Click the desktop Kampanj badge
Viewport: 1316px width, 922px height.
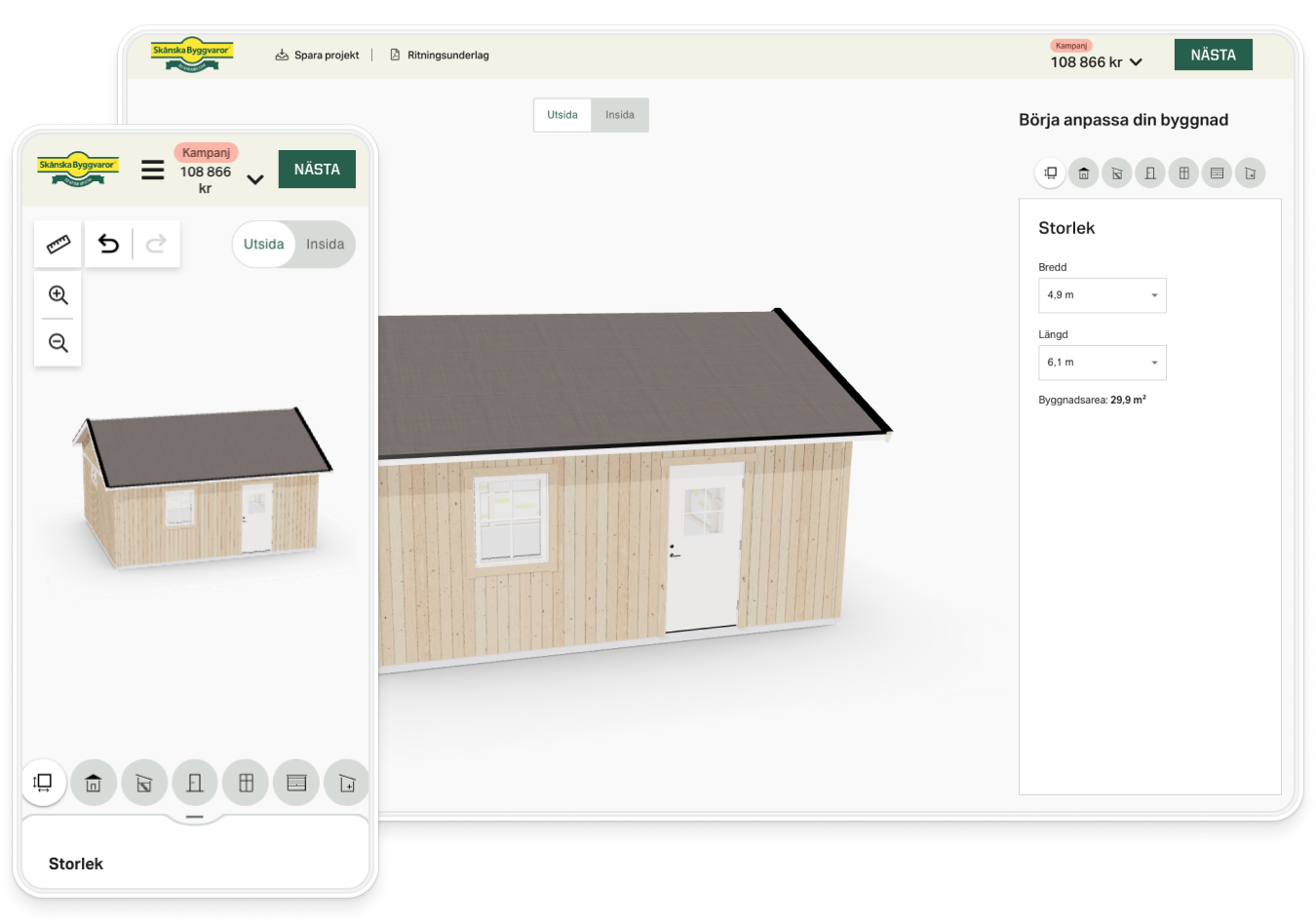click(x=1071, y=46)
